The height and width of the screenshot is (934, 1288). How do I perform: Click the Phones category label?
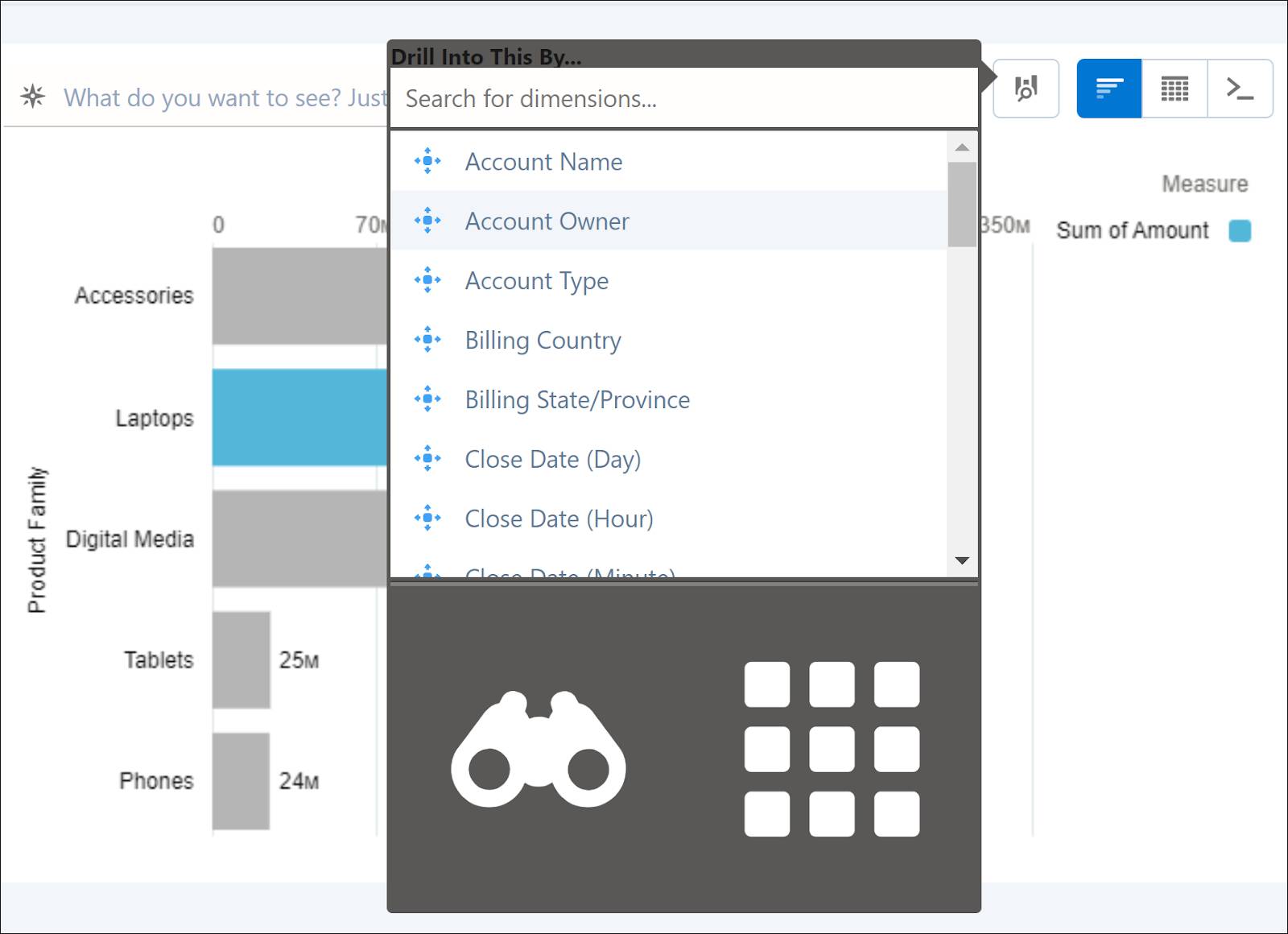(x=156, y=781)
